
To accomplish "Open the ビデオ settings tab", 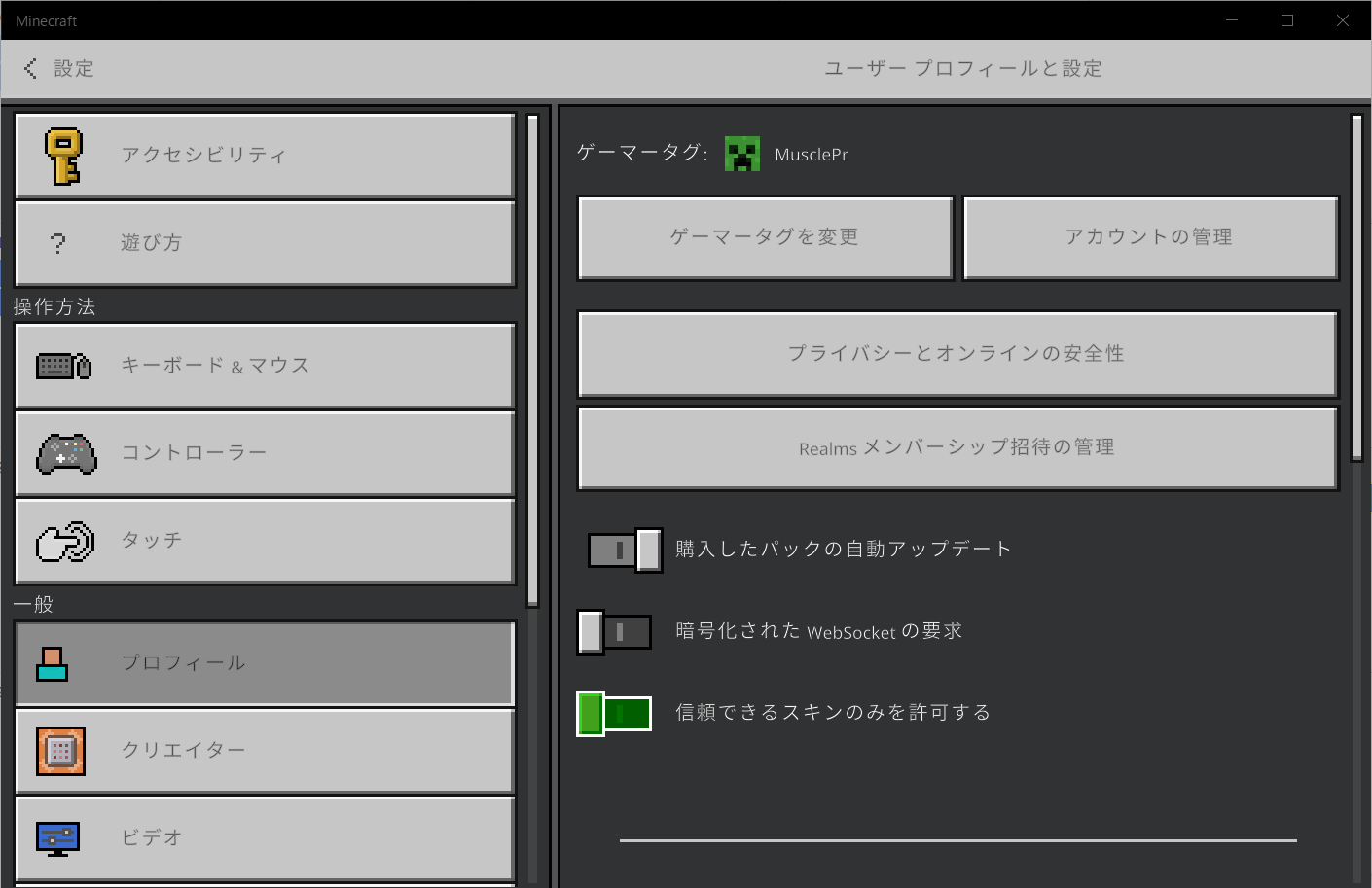I will (265, 838).
